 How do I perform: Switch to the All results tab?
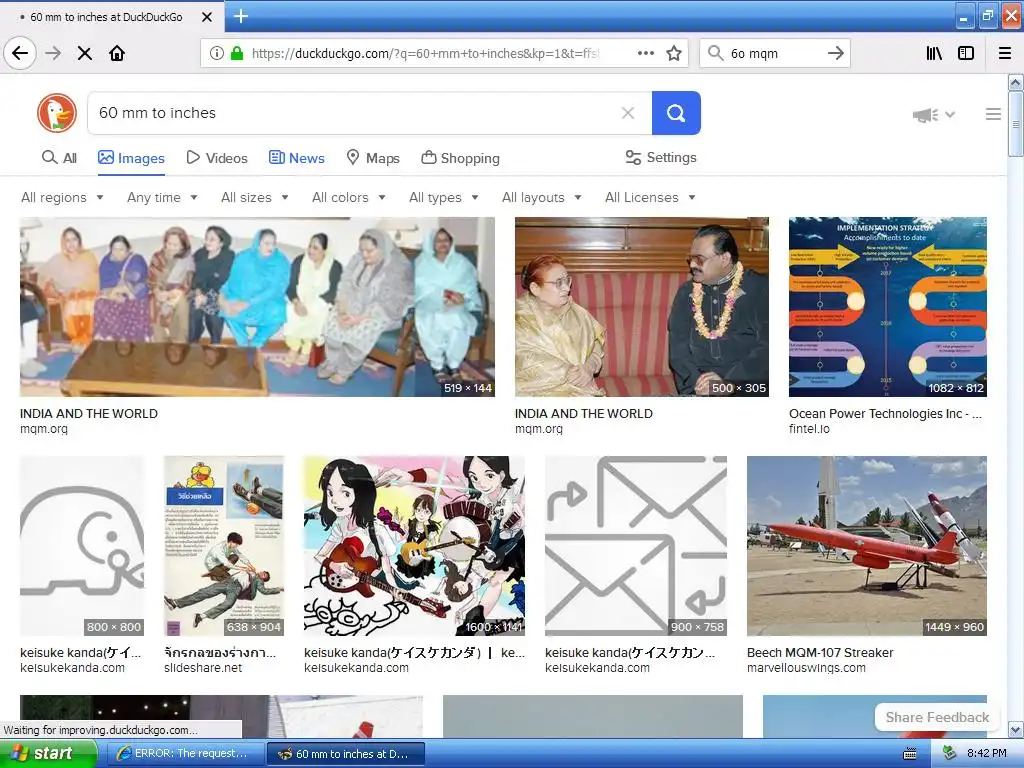(x=59, y=158)
